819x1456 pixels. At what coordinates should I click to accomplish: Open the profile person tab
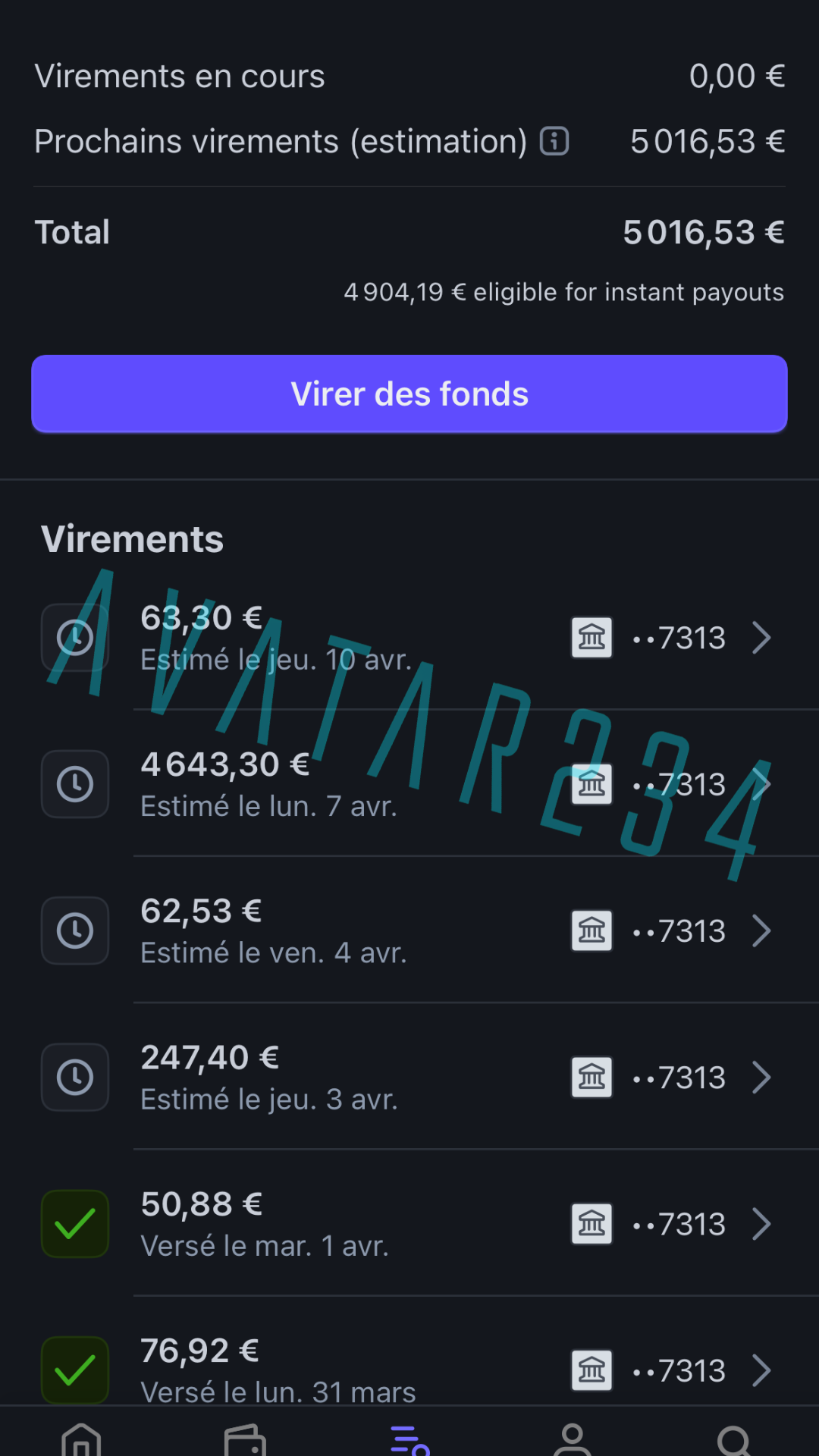coord(573,1439)
